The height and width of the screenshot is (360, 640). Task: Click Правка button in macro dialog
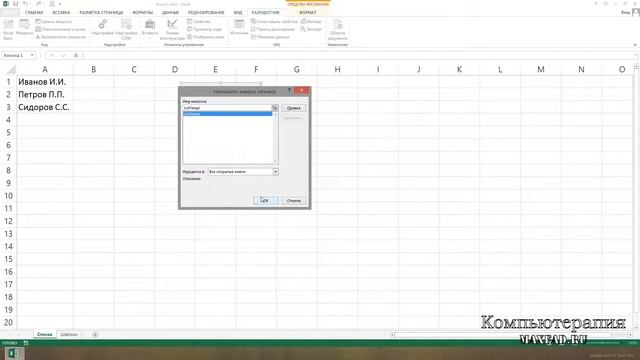(x=294, y=108)
